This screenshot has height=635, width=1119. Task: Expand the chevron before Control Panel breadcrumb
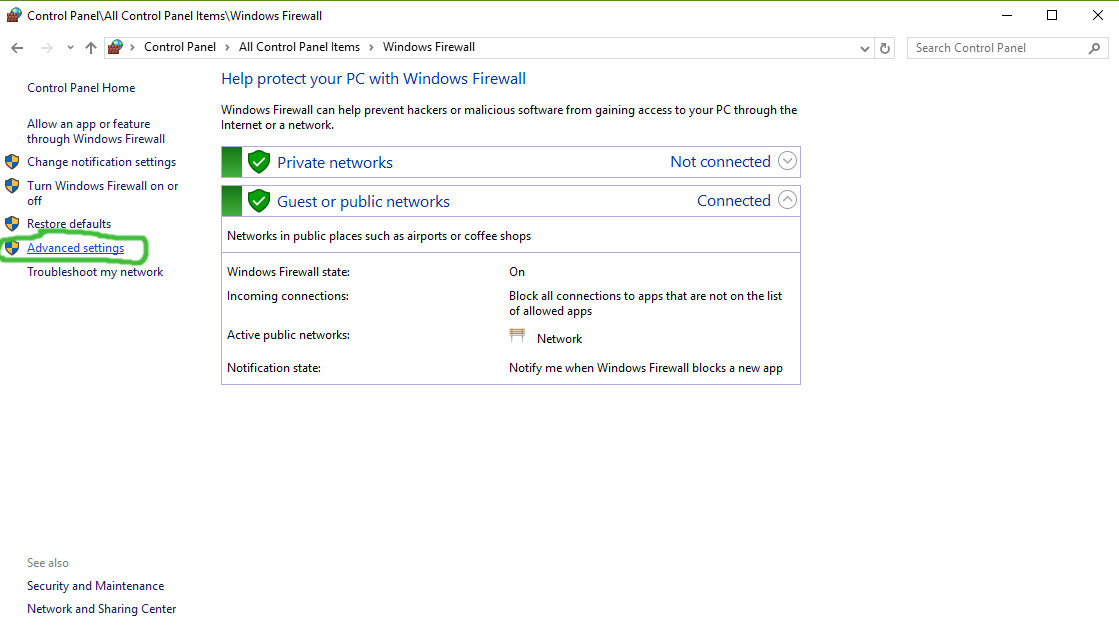(132, 48)
